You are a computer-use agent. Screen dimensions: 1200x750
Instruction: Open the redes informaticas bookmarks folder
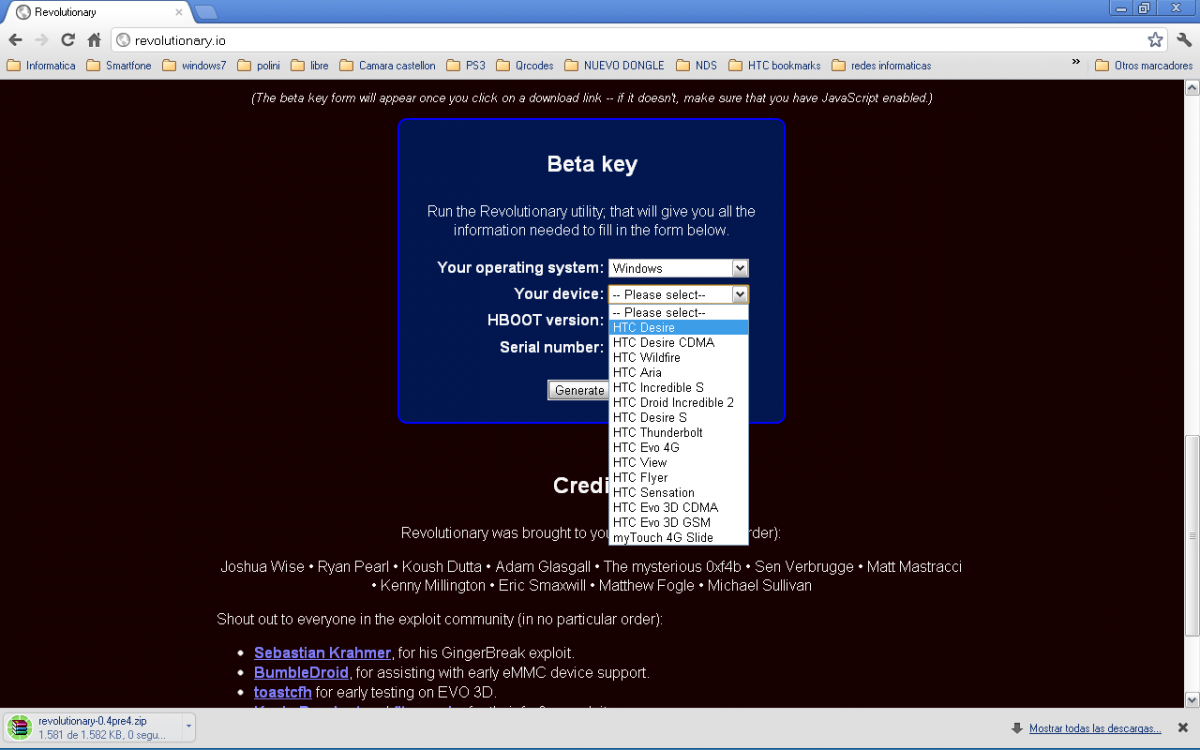coord(881,66)
